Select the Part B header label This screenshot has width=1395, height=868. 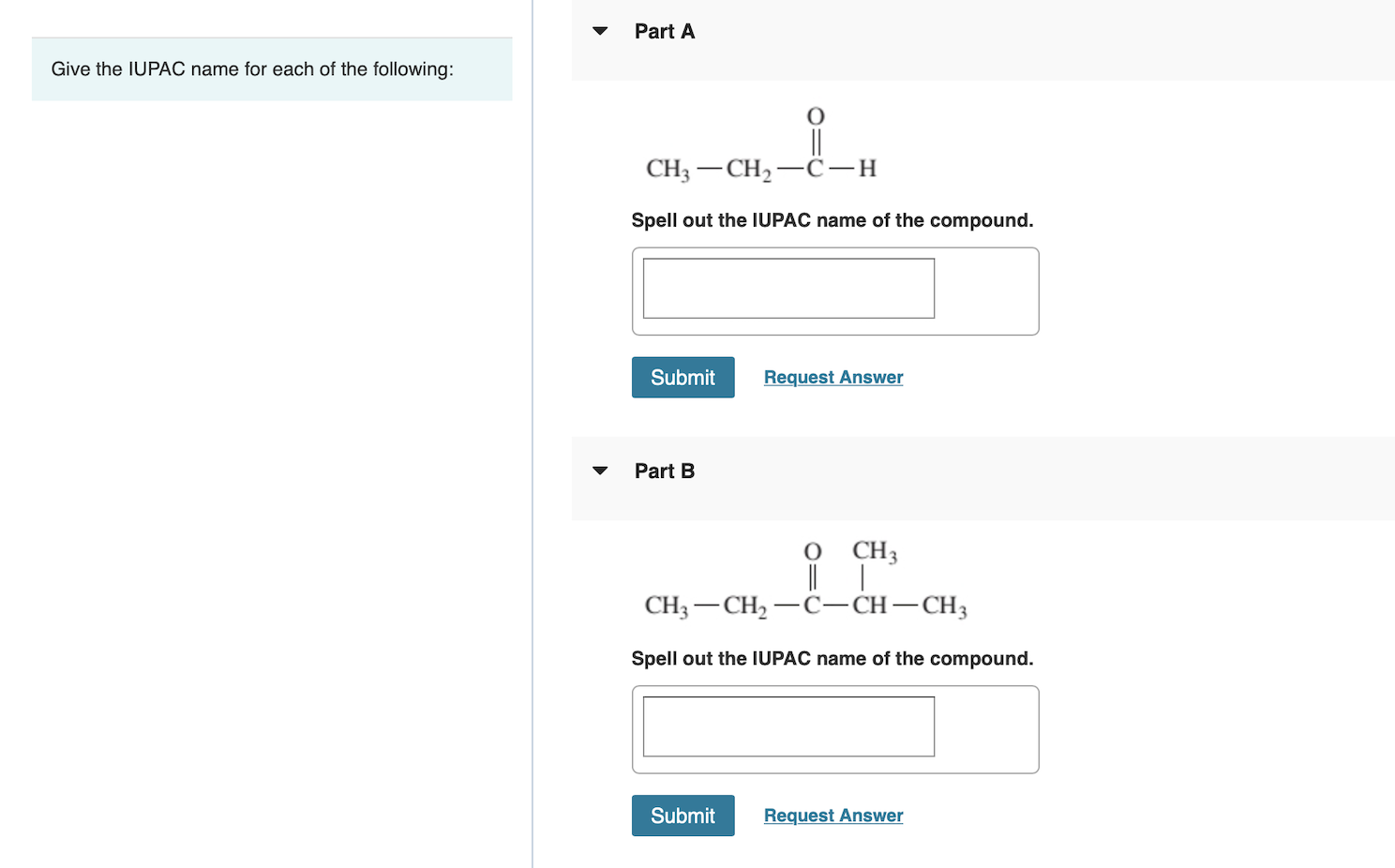click(665, 471)
